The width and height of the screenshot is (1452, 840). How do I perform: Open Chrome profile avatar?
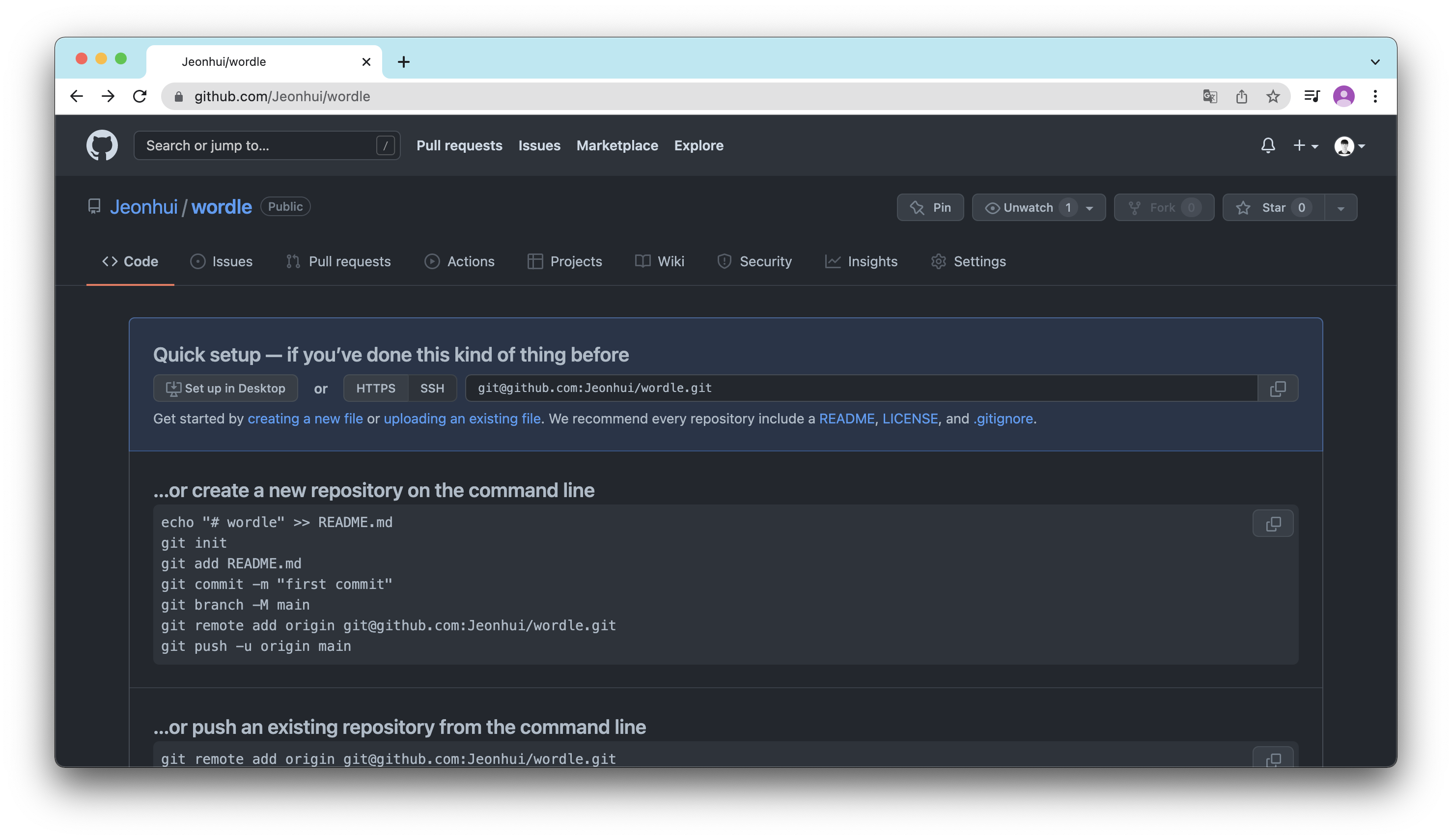1343,96
